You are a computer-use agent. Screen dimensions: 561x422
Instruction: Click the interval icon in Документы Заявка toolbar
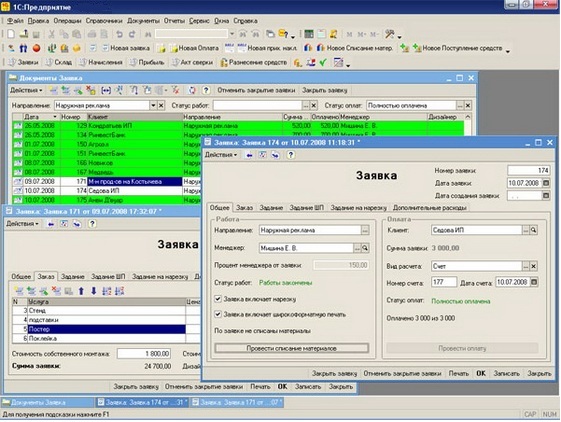[x=106, y=90]
